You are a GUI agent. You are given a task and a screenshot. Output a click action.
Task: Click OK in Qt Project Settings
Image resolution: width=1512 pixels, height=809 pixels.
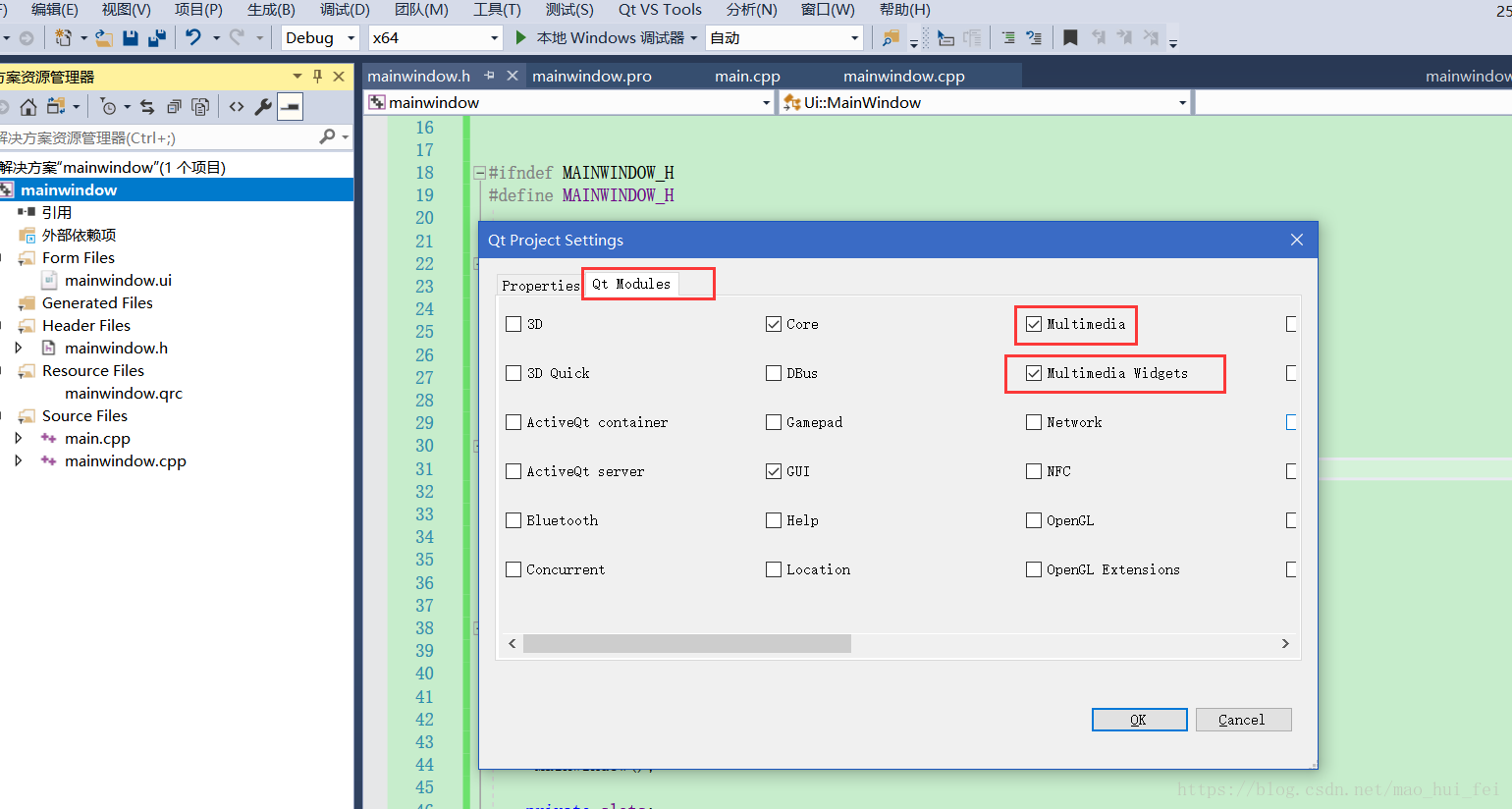1139,720
